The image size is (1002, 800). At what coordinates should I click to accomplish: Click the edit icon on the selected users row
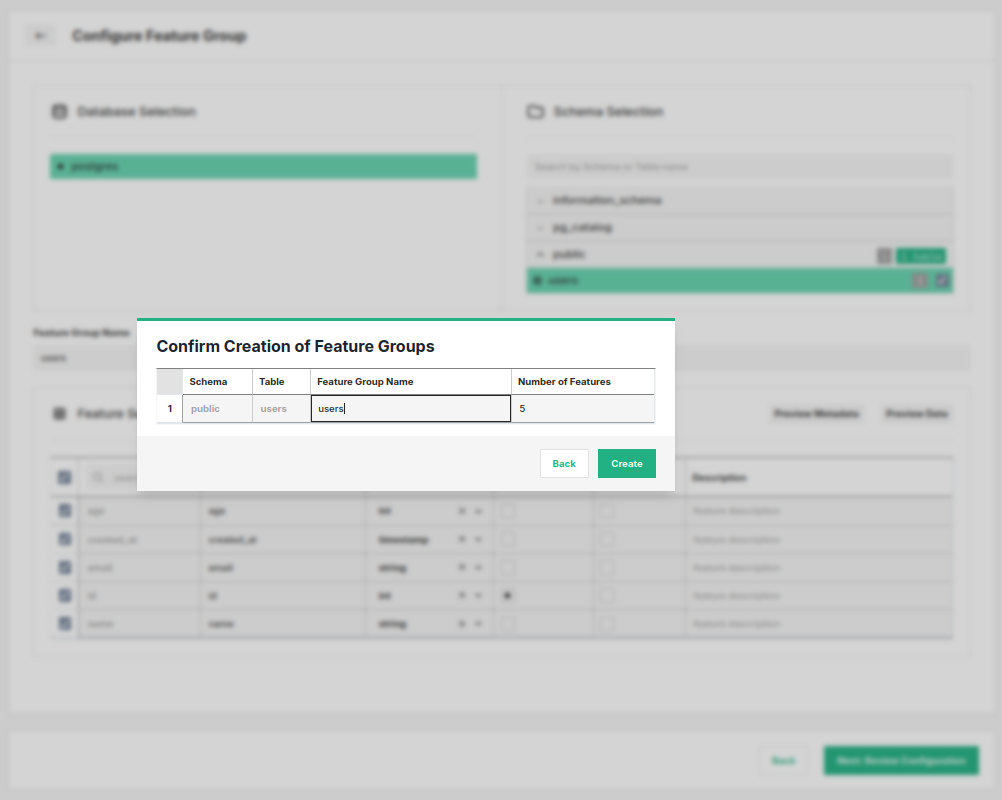pos(940,281)
